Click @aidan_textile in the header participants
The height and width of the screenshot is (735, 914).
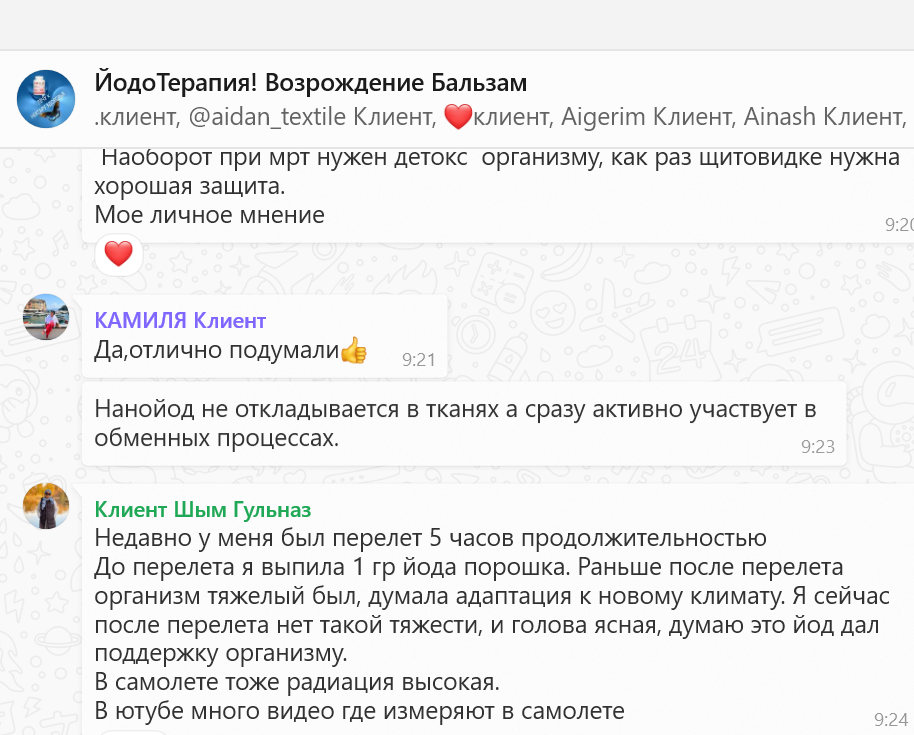pos(255,117)
